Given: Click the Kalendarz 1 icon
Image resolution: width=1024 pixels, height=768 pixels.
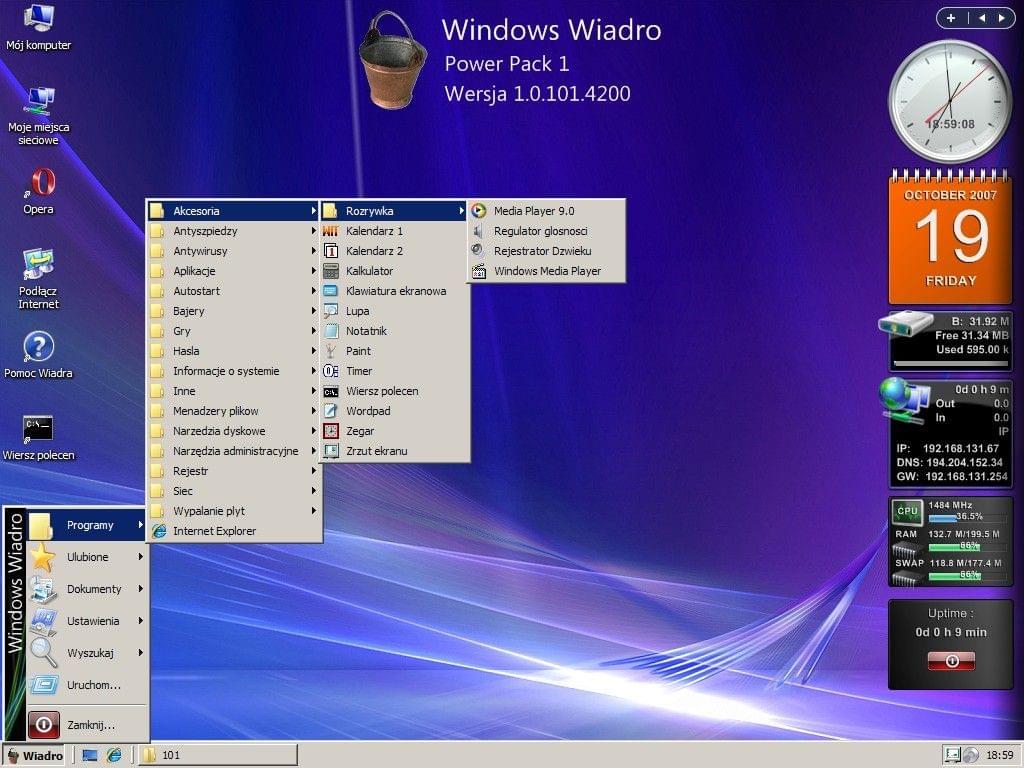Looking at the screenshot, I should click(331, 231).
